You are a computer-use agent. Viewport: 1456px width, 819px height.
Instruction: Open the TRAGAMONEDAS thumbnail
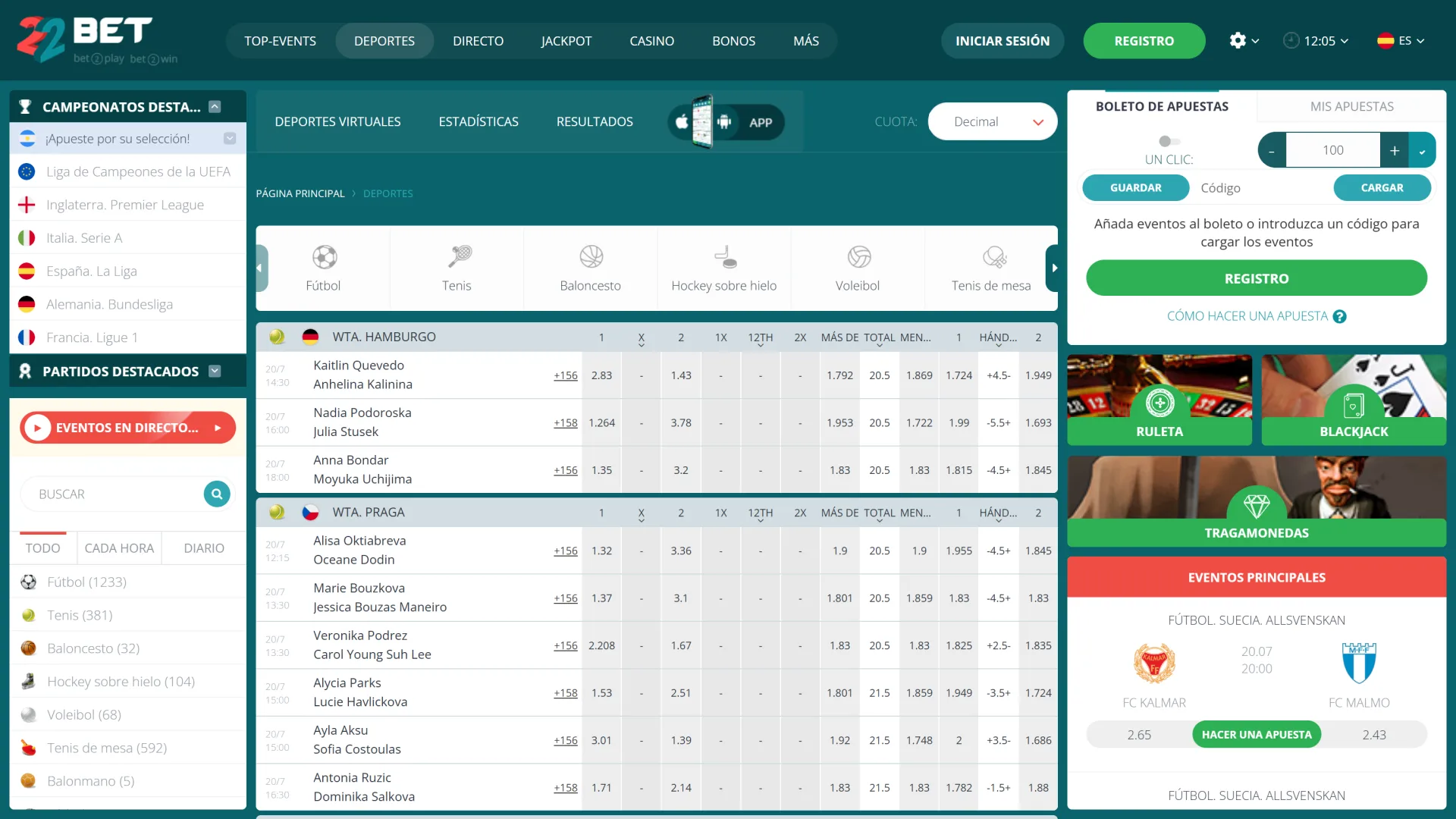pyautogui.click(x=1257, y=501)
